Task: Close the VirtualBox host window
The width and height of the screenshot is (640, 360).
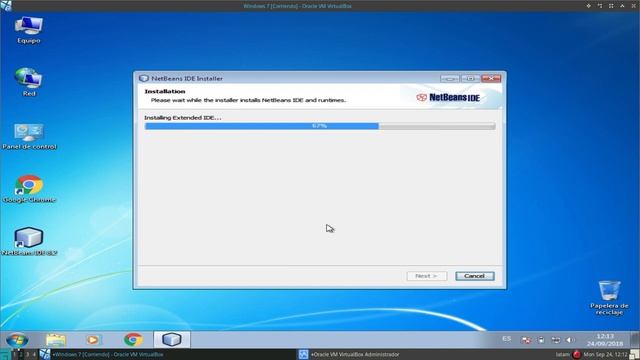Action: [634, 6]
